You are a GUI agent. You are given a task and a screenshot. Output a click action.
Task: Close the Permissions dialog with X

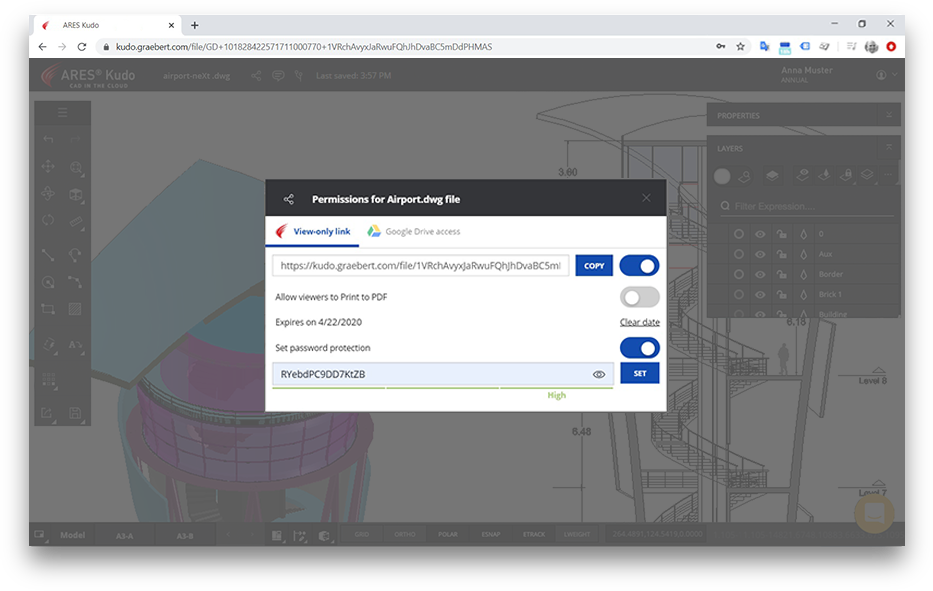[646, 199]
